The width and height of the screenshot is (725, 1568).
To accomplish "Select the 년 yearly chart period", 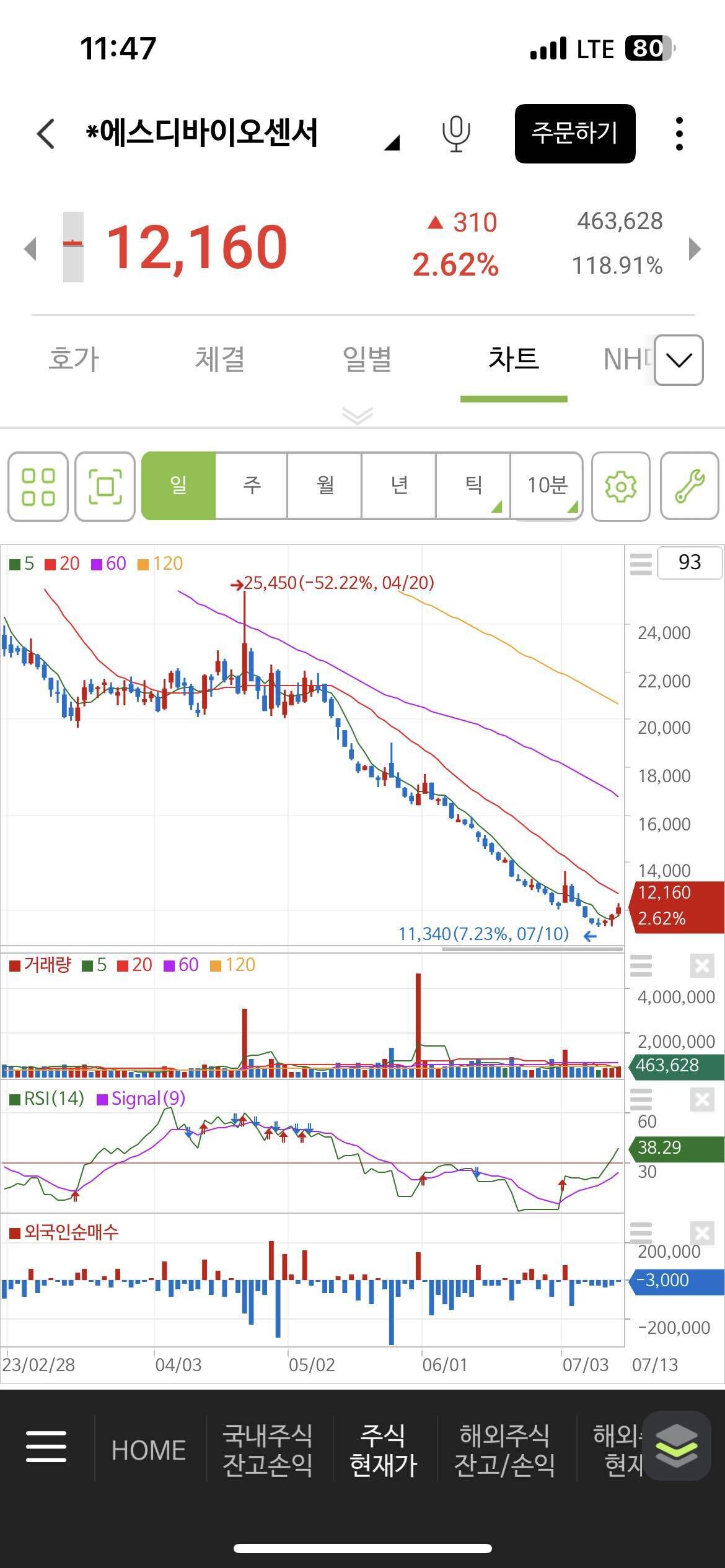I will click(x=399, y=486).
